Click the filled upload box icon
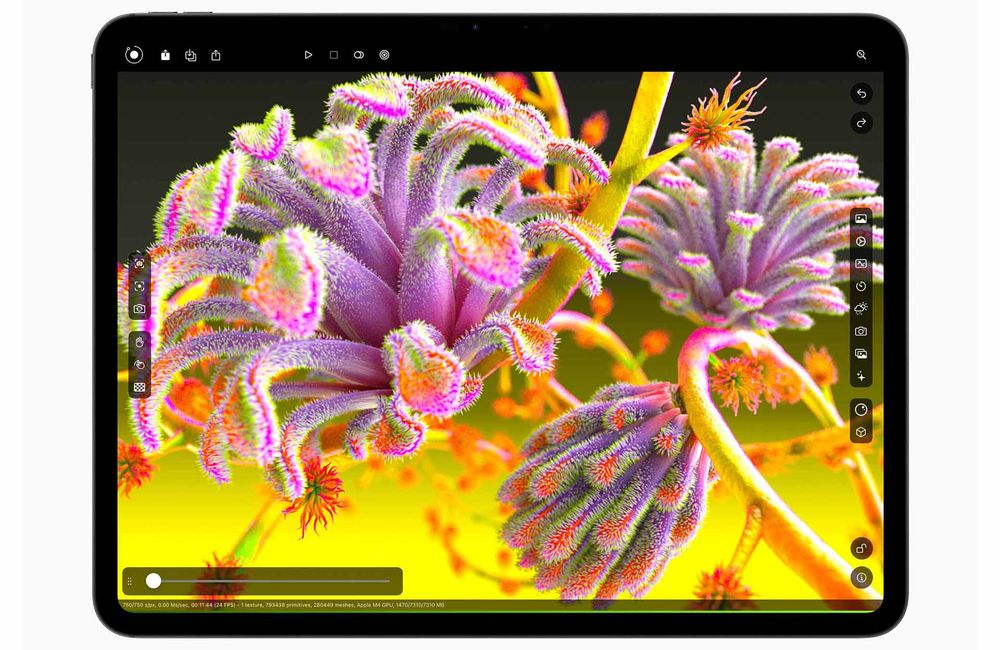This screenshot has height=650, width=1000. [x=165, y=55]
